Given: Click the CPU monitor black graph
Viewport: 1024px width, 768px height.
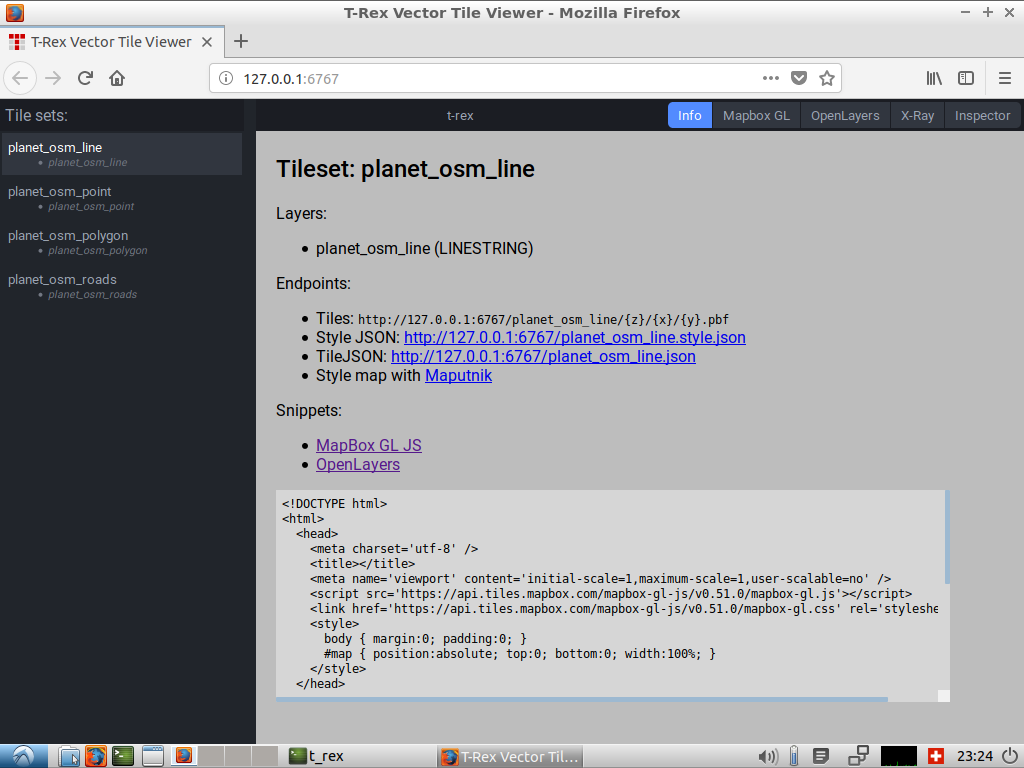Looking at the screenshot, I should 899,756.
